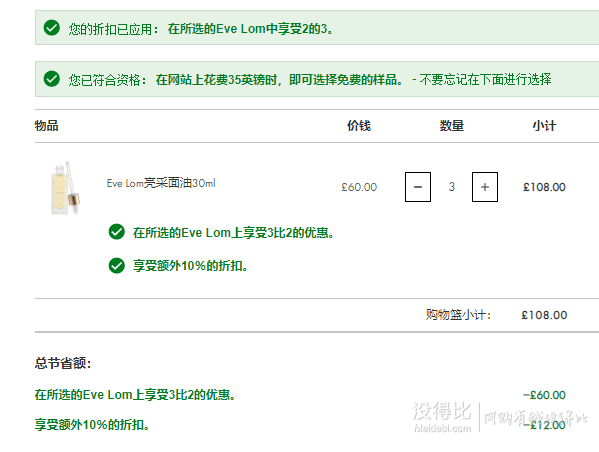Click the 数量 column header
The height and width of the screenshot is (452, 599).
(452, 125)
